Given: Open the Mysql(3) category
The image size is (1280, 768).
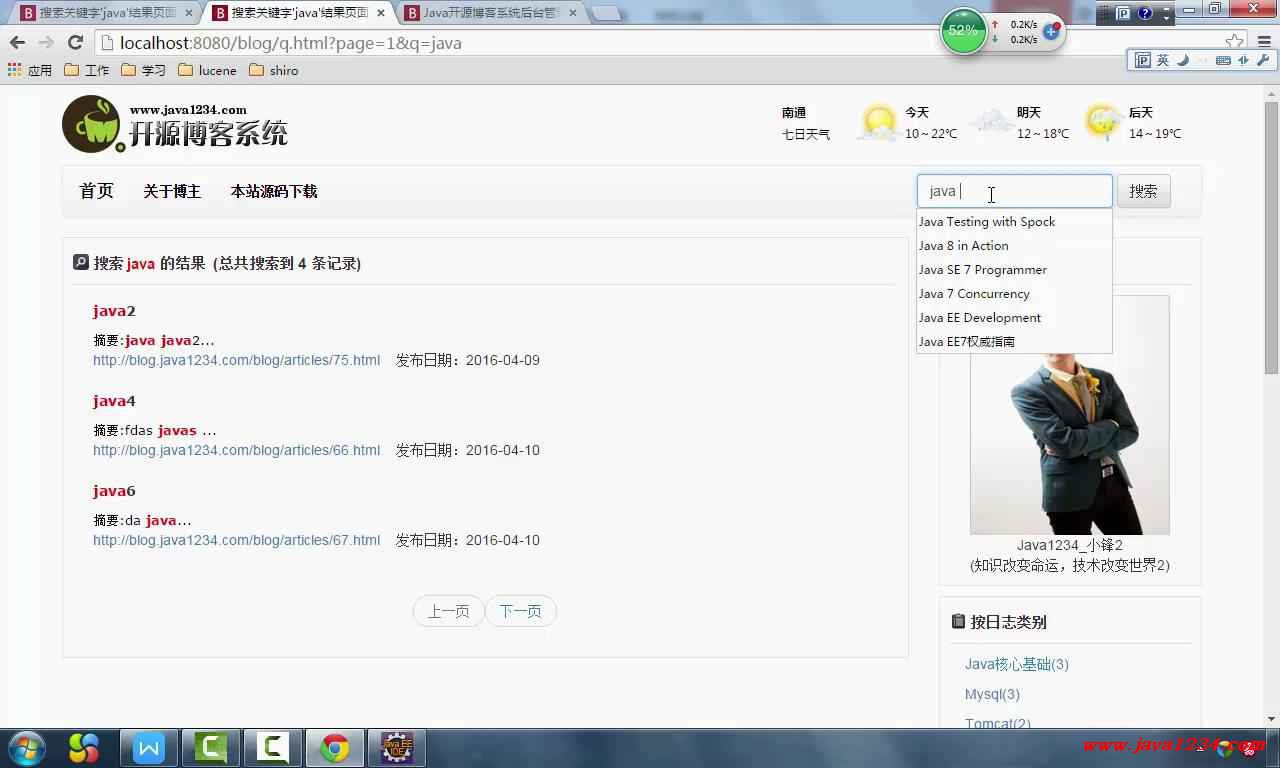Looking at the screenshot, I should [992, 694].
